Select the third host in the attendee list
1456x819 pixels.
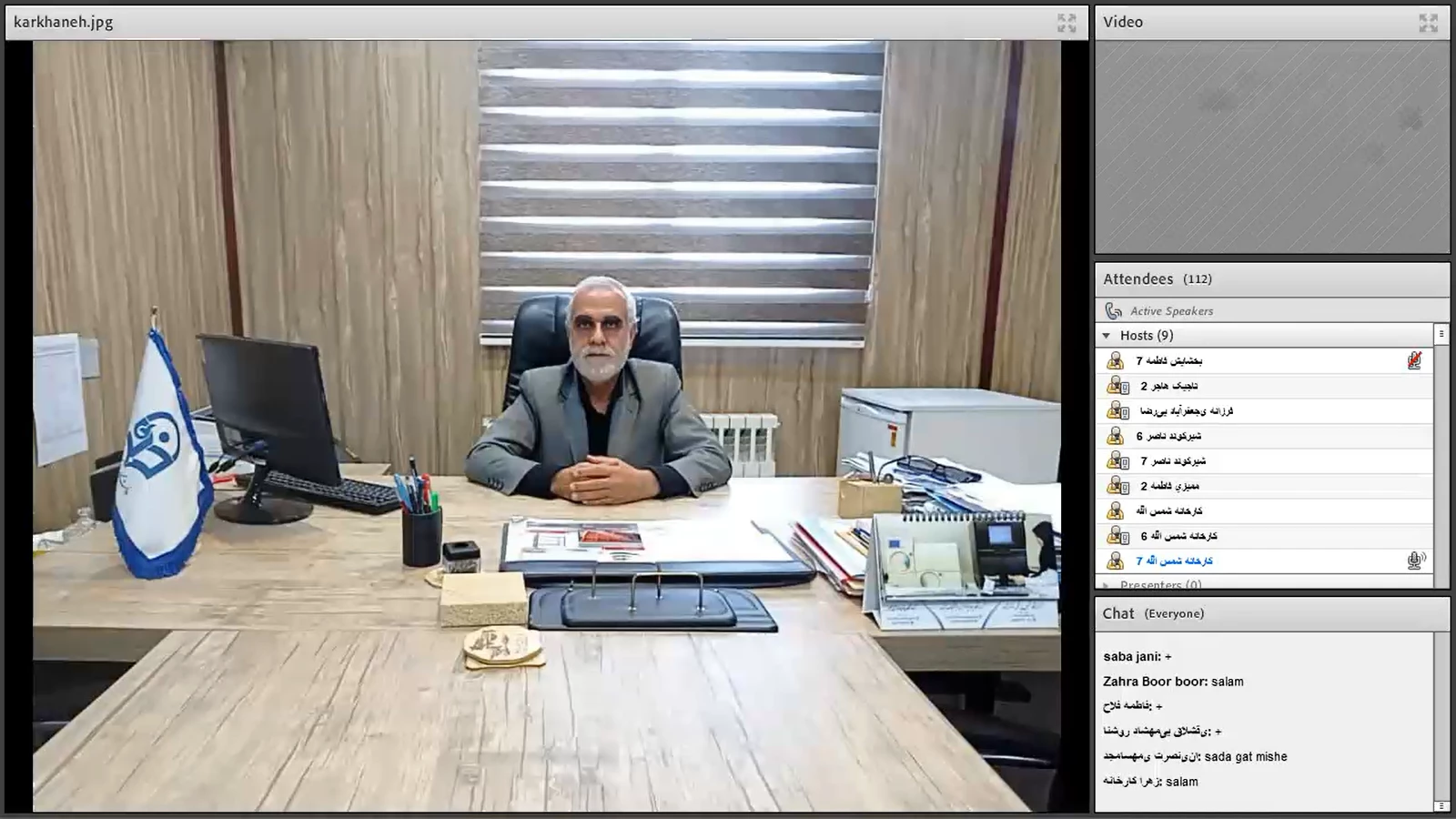click(x=1186, y=411)
